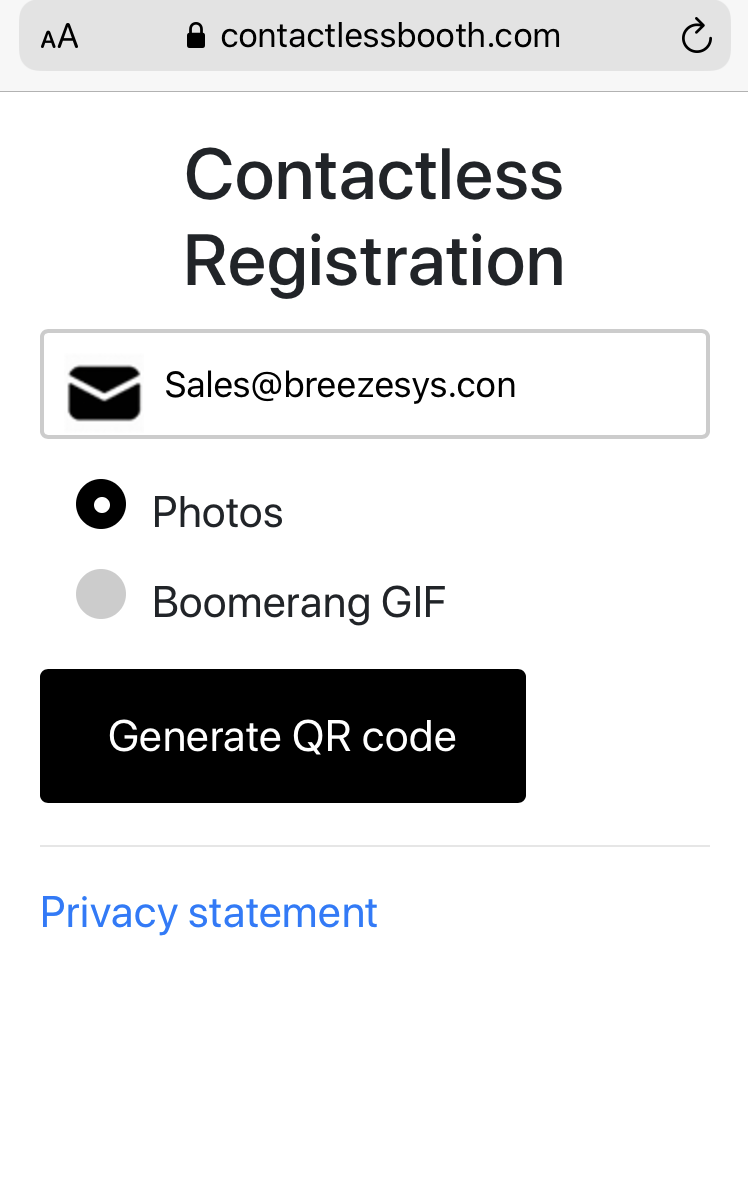The image size is (748, 1195).
Task: Reload the page with the refresh icon
Action: 696,36
